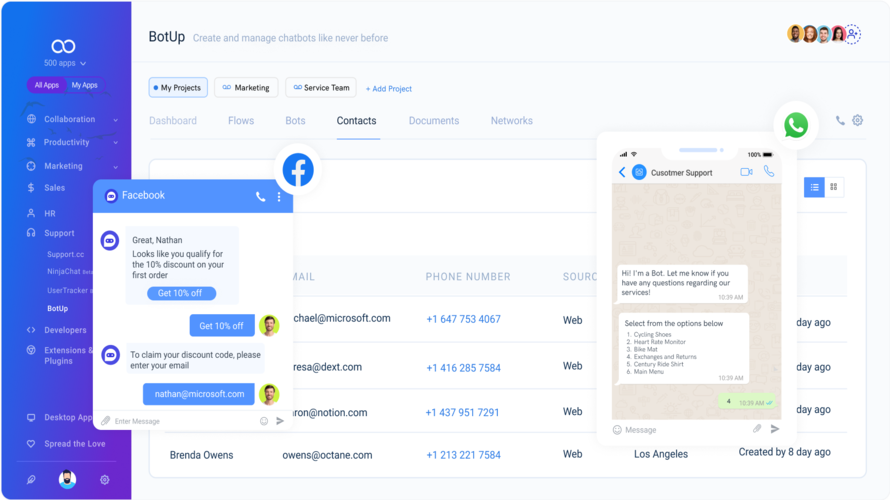The width and height of the screenshot is (890, 500).
Task: Open the Dashboard tab
Action: click(x=173, y=121)
